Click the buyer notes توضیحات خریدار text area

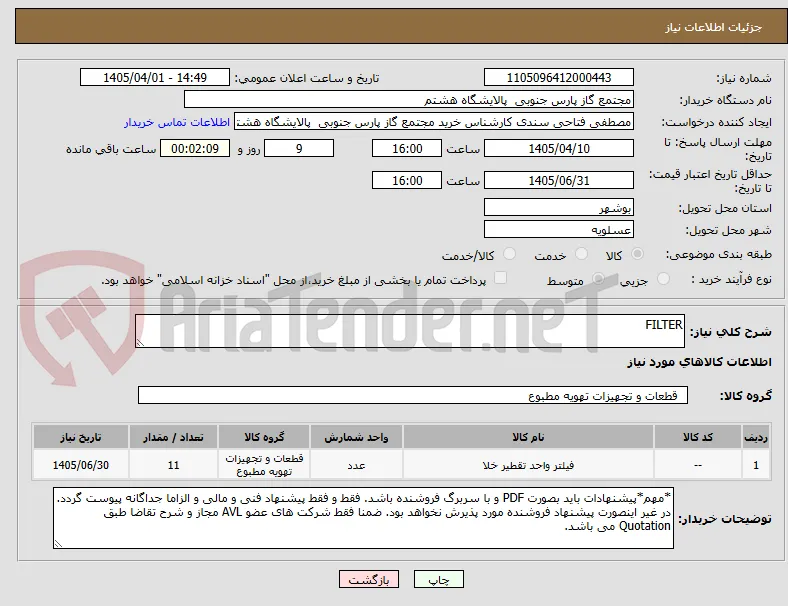point(363,518)
